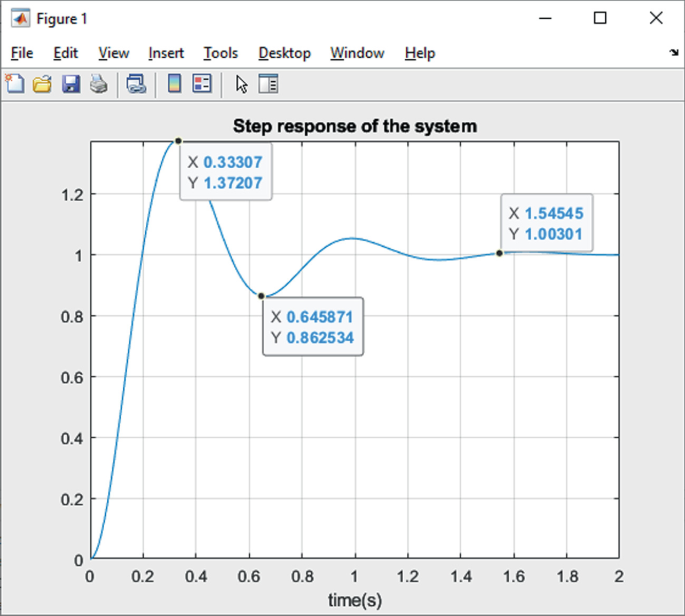Open the File menu
The image size is (685, 616).
coord(22,53)
